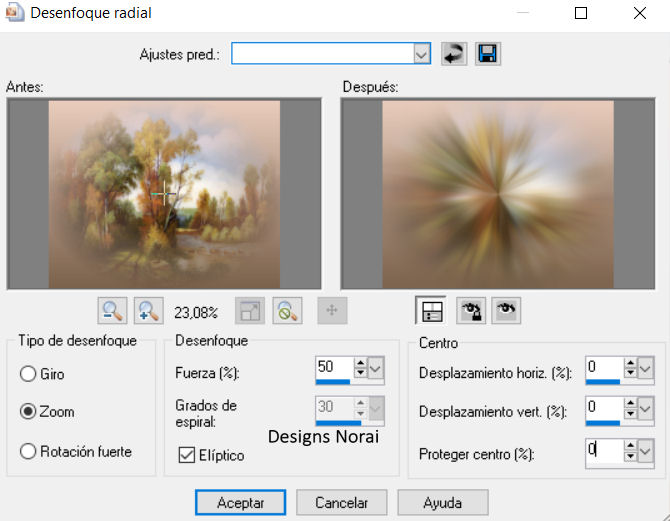
Task: Click the Después blurred preview image
Action: tap(498, 194)
